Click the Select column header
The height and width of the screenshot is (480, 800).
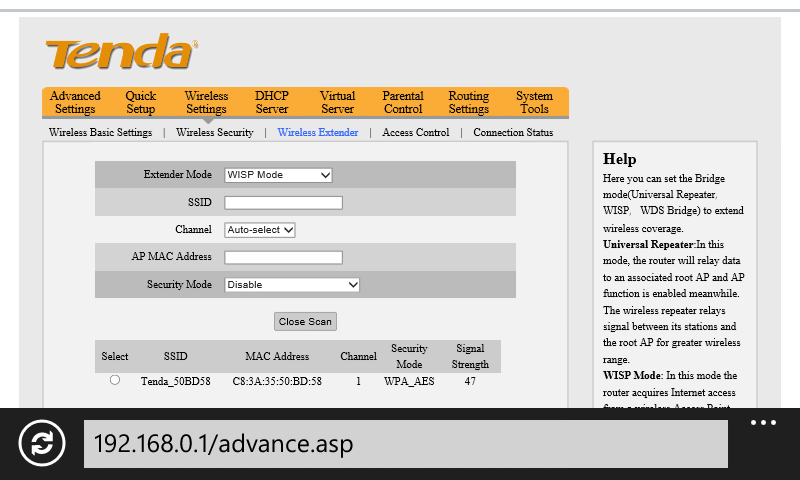pos(115,357)
